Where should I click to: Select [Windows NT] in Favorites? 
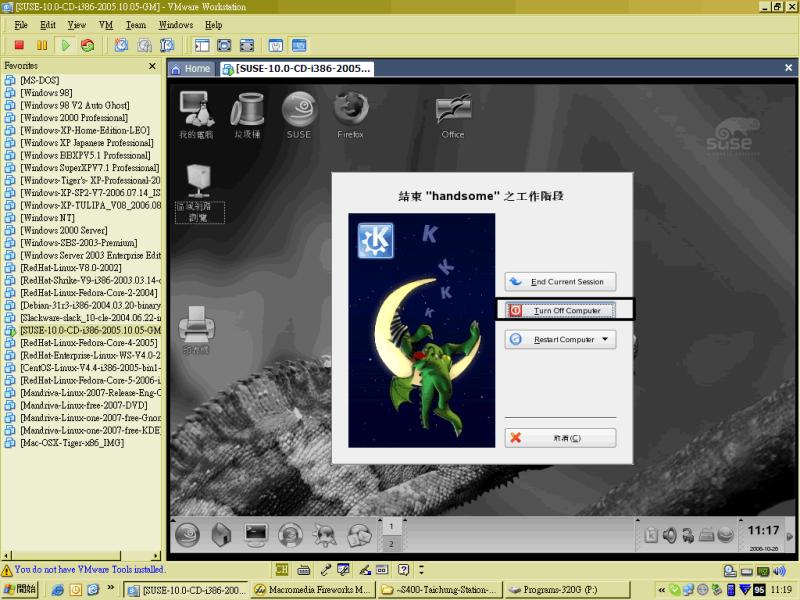pyautogui.click(x=47, y=218)
